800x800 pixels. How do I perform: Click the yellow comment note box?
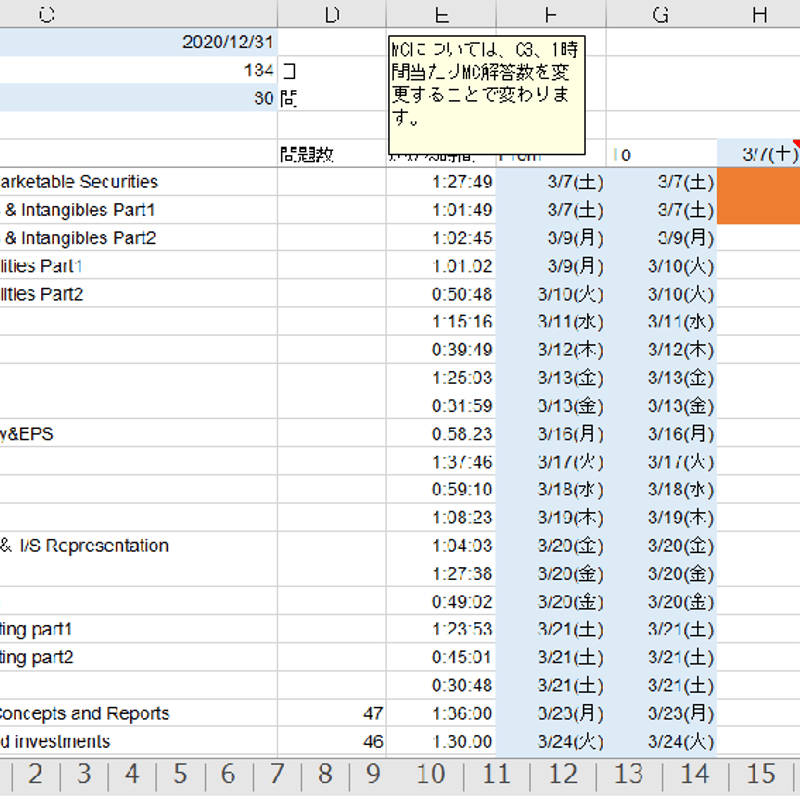tap(487, 95)
